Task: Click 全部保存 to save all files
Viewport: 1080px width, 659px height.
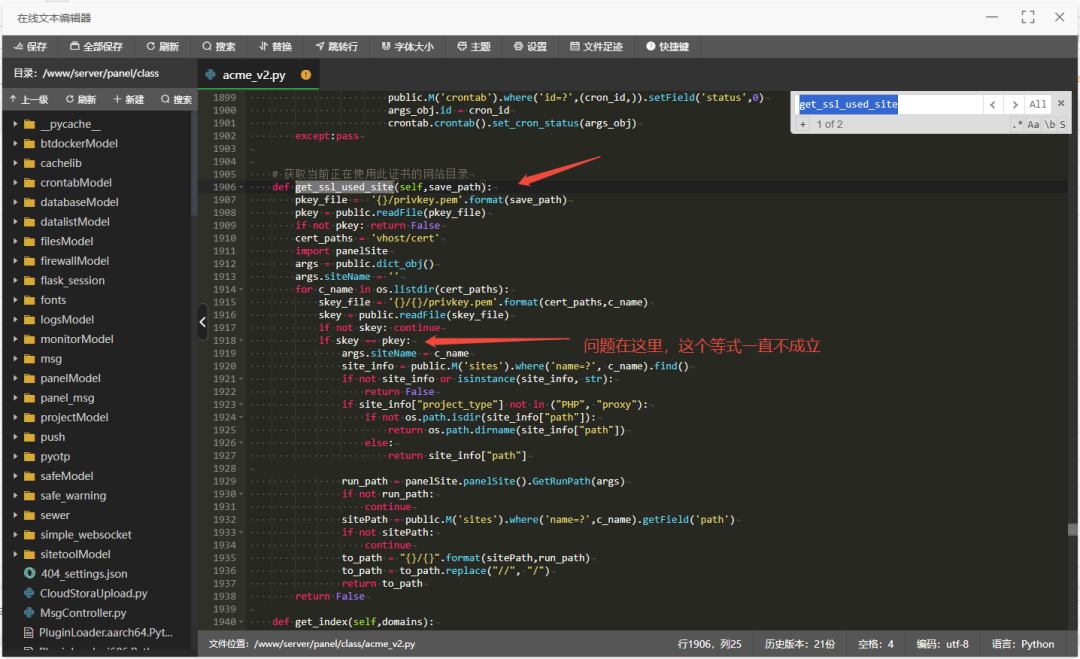Action: [x=96, y=47]
